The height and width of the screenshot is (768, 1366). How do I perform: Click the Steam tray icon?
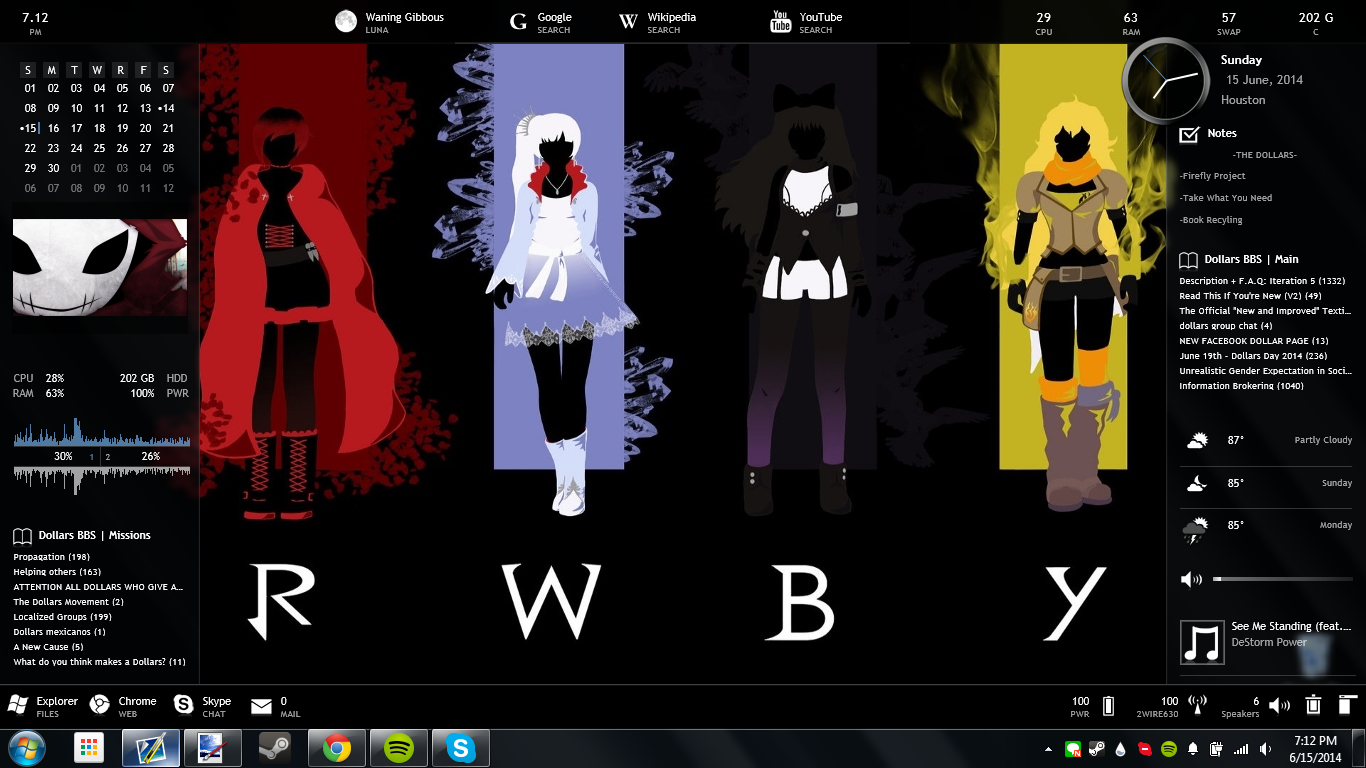pos(1097,749)
